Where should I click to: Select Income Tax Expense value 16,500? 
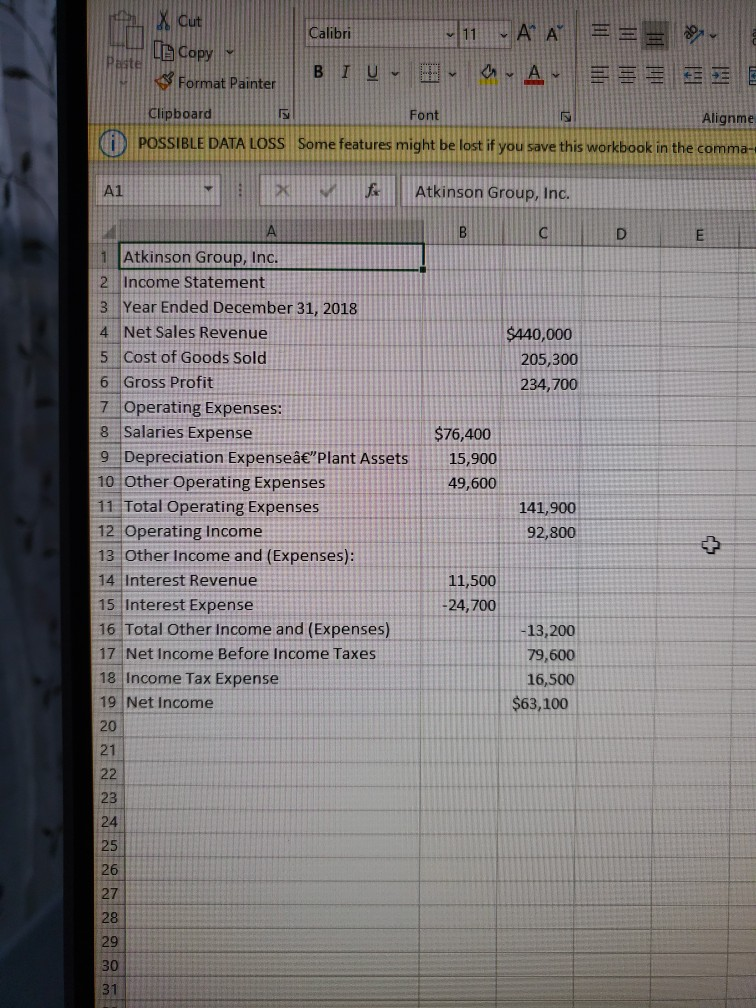(537, 679)
